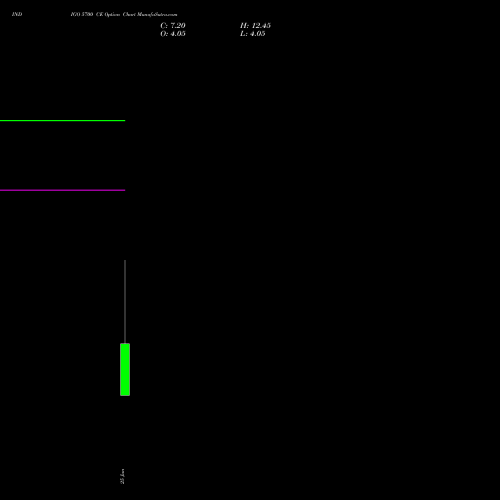Image resolution: width=500 pixels, height=500 pixels.
Task: Click the "IND" label at top left
Action: [17, 14]
